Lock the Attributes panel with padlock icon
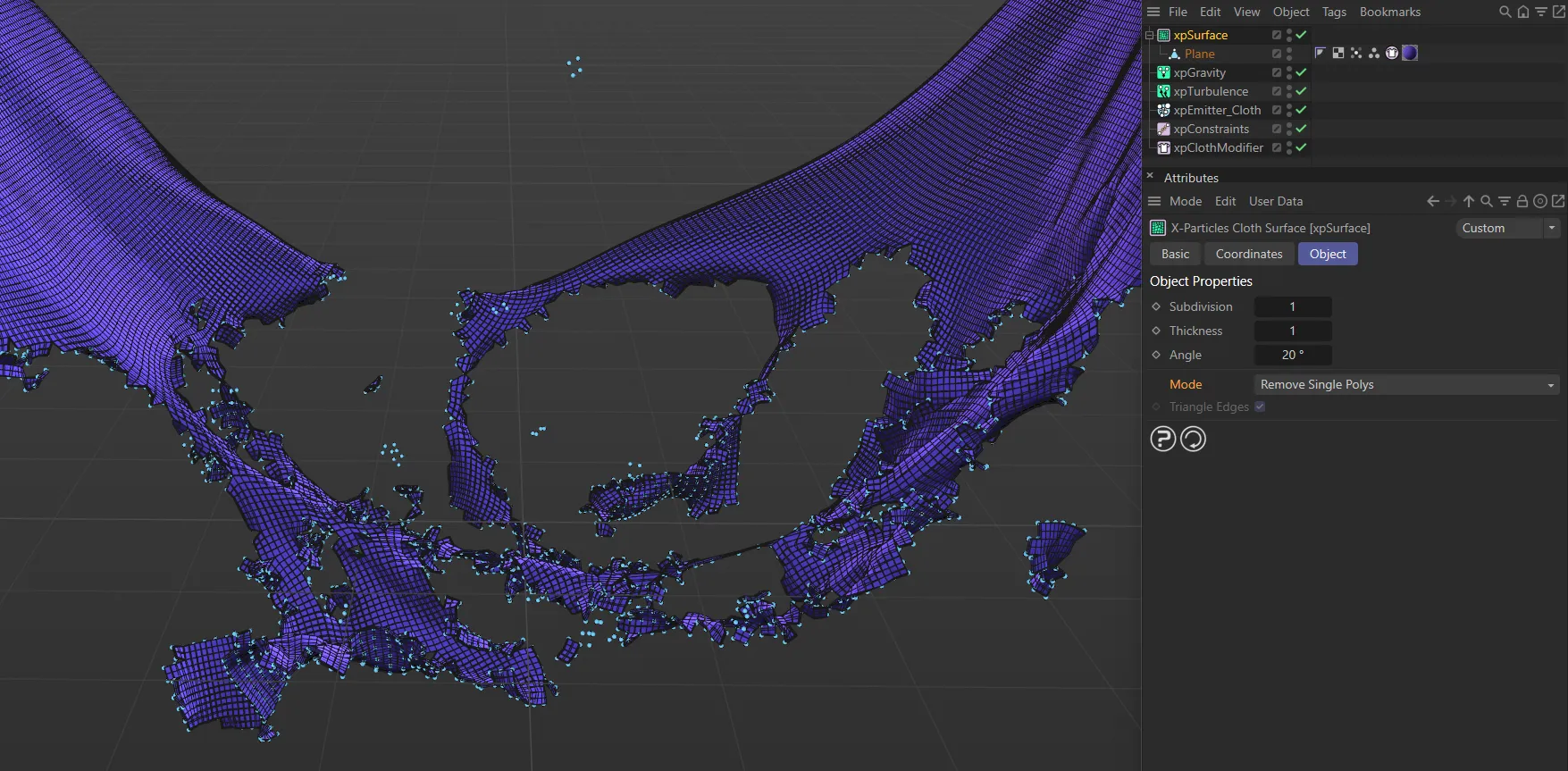 click(x=1522, y=202)
